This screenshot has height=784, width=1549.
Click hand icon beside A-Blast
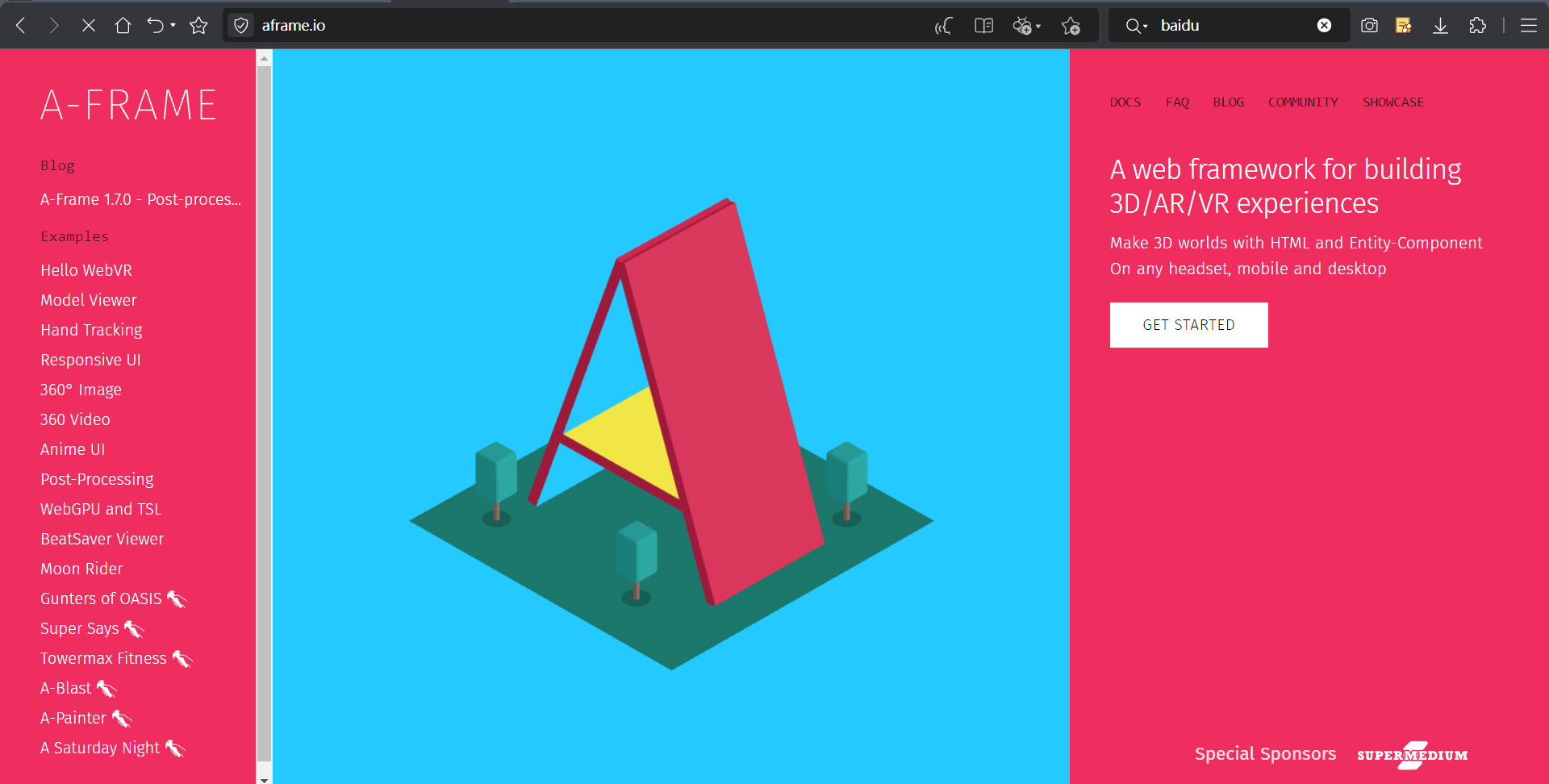click(106, 689)
